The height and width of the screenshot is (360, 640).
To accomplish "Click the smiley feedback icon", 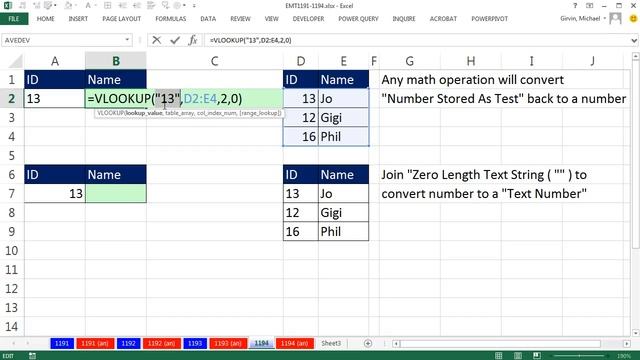I will pos(633,19).
